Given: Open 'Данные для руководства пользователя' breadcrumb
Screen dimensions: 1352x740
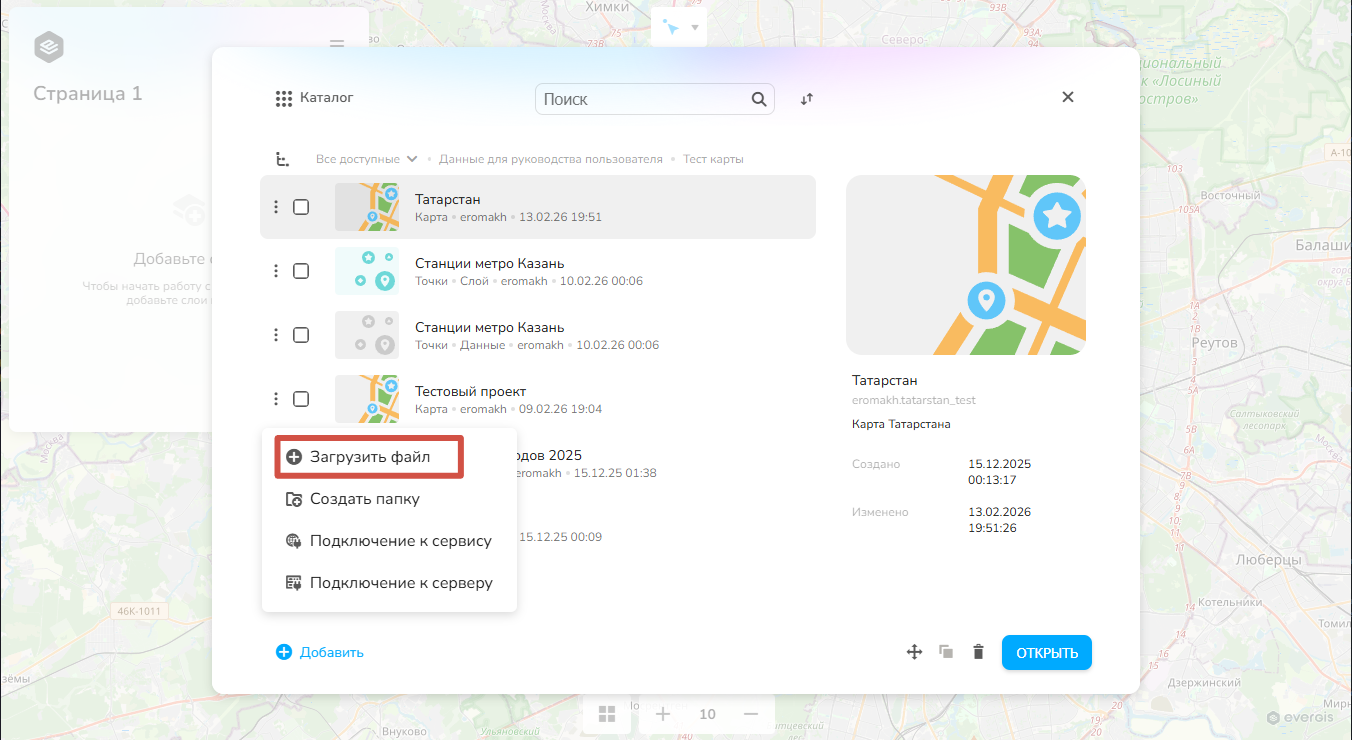Looking at the screenshot, I should [x=550, y=159].
